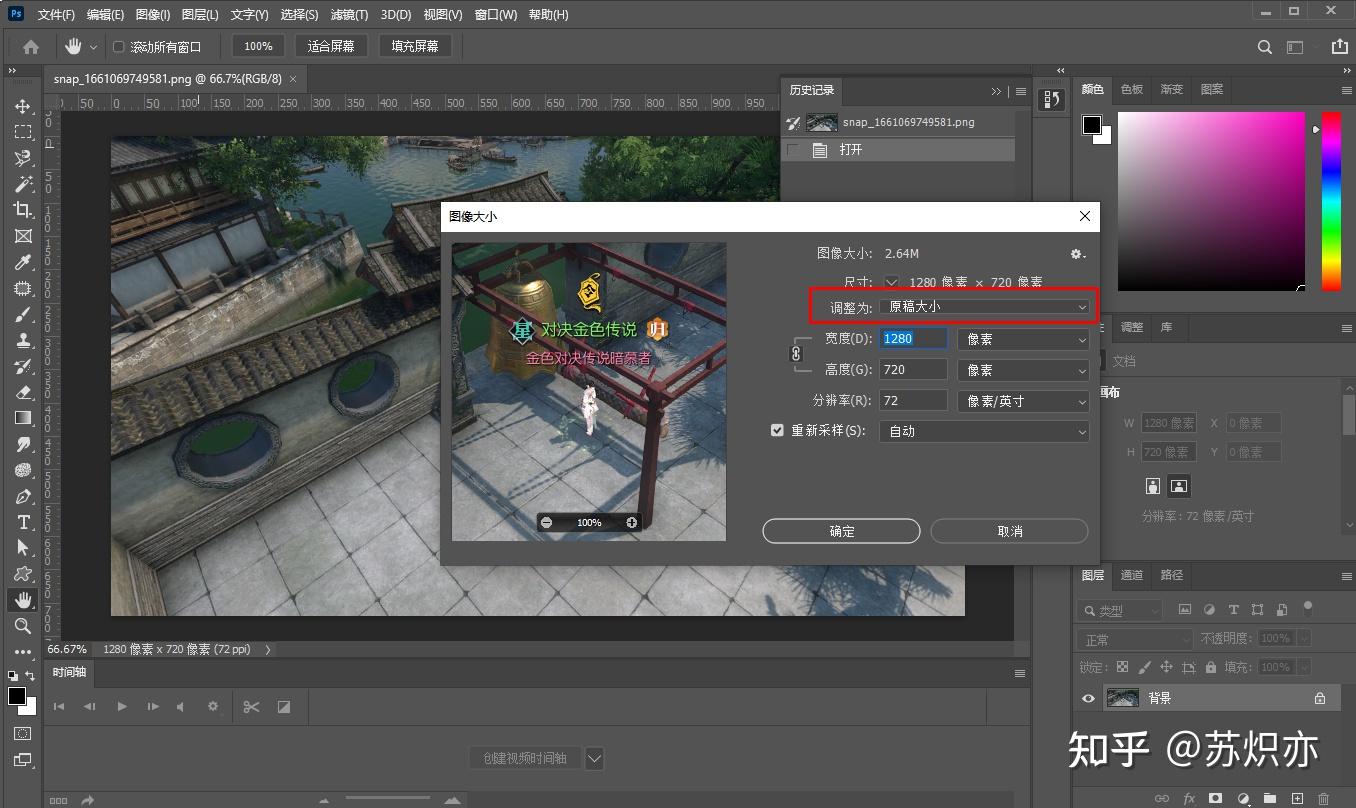Image resolution: width=1356 pixels, height=808 pixels.
Task: Switch to the Swatches tab
Action: coord(1131,89)
